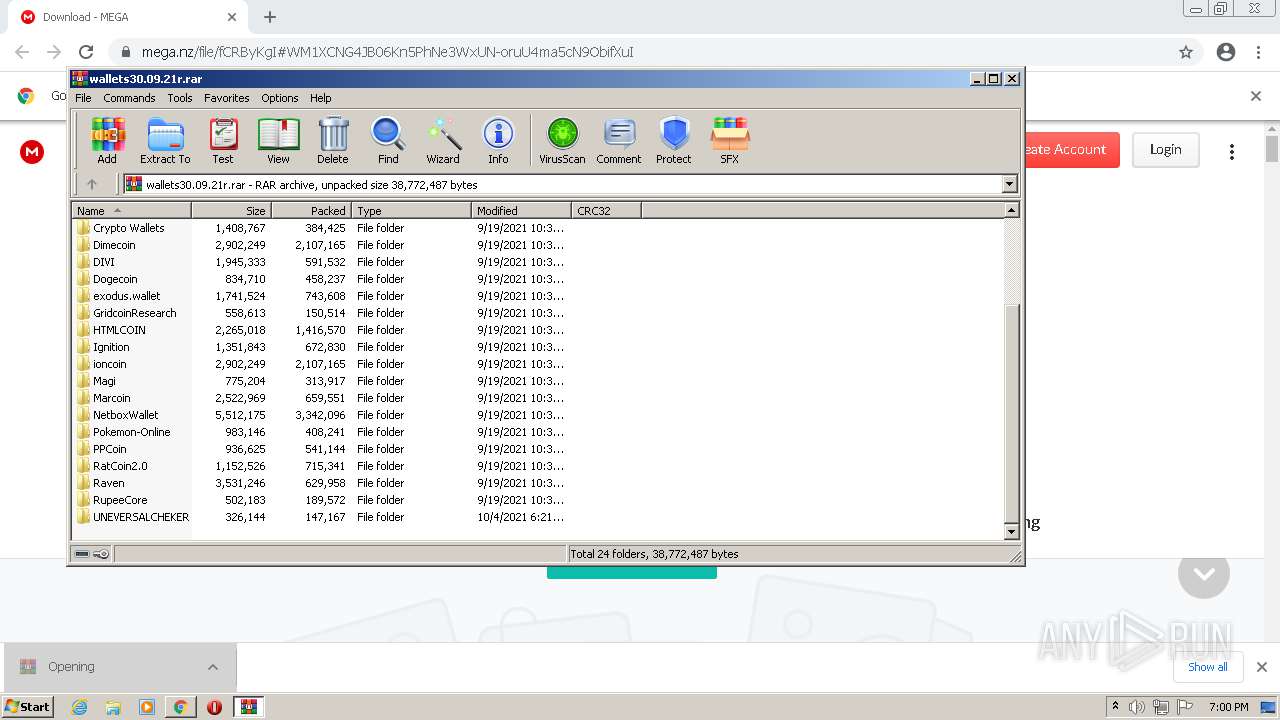Click the Protect shield icon

[x=674, y=141]
